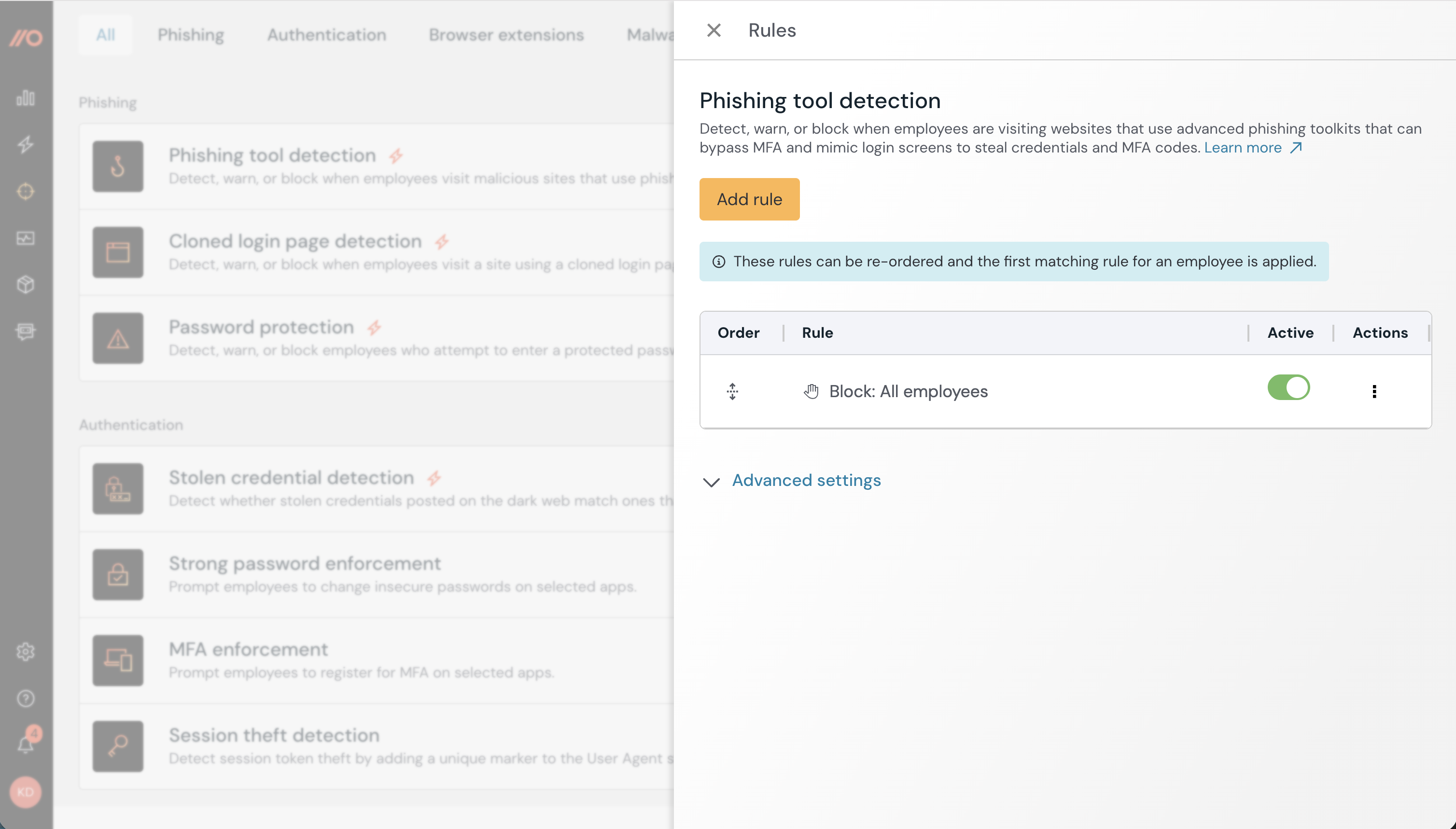This screenshot has height=829, width=1456.
Task: Click the monitor chart sidebar icon
Action: click(x=26, y=238)
